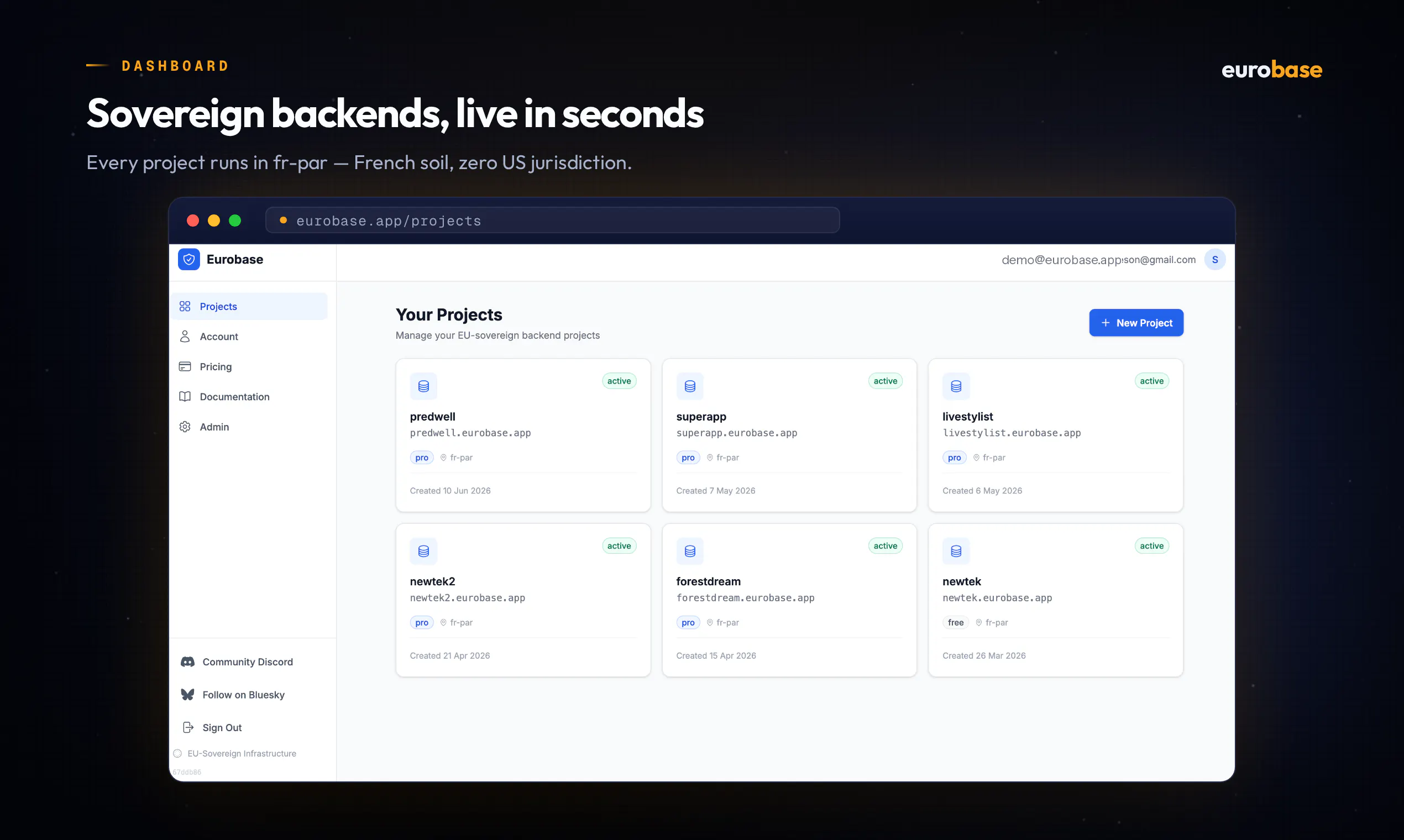Click the Admin gear icon
The width and height of the screenshot is (1404, 840).
[185, 427]
